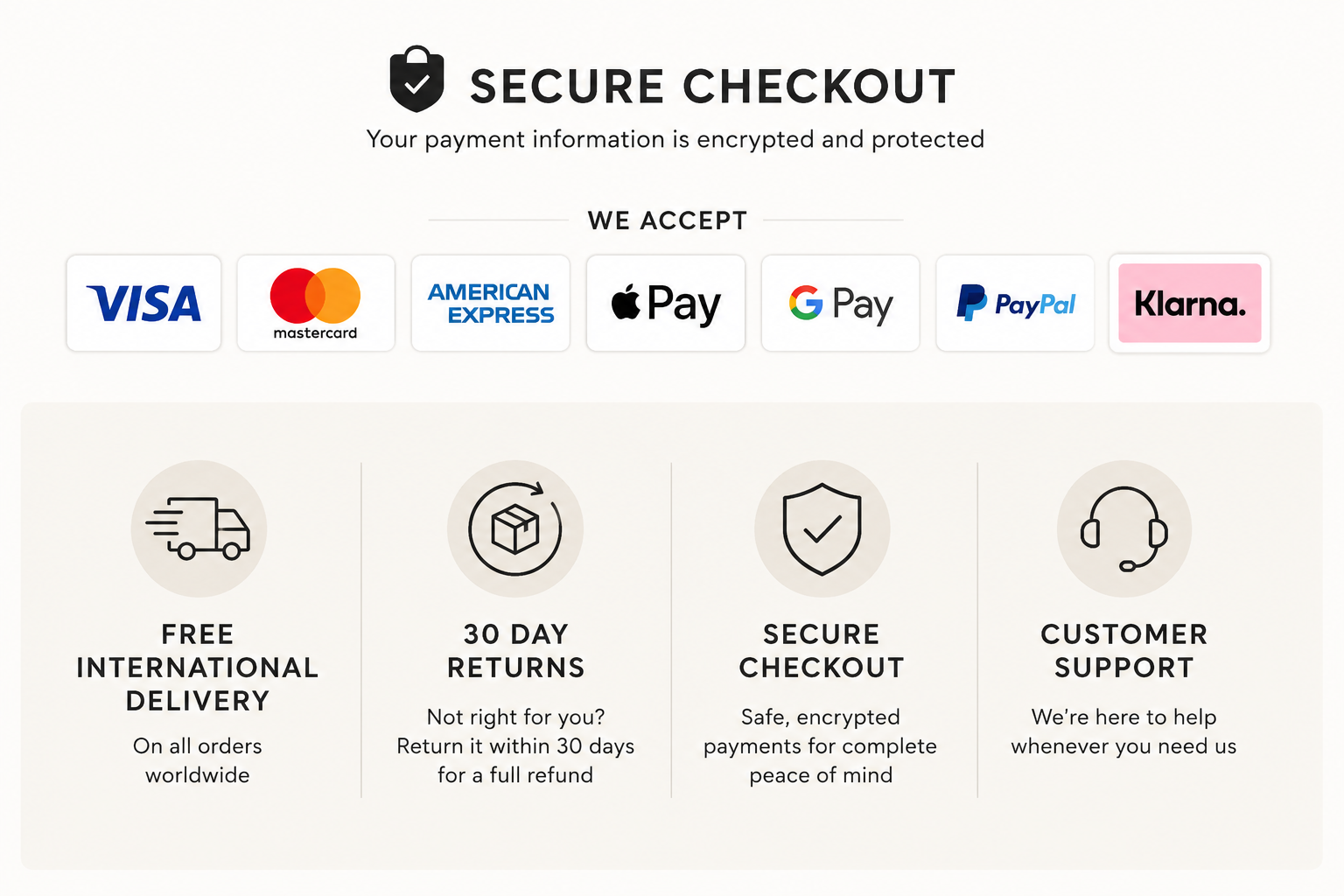This screenshot has height=896, width=1344.
Task: Click the delivery truck icon
Action: (x=199, y=528)
